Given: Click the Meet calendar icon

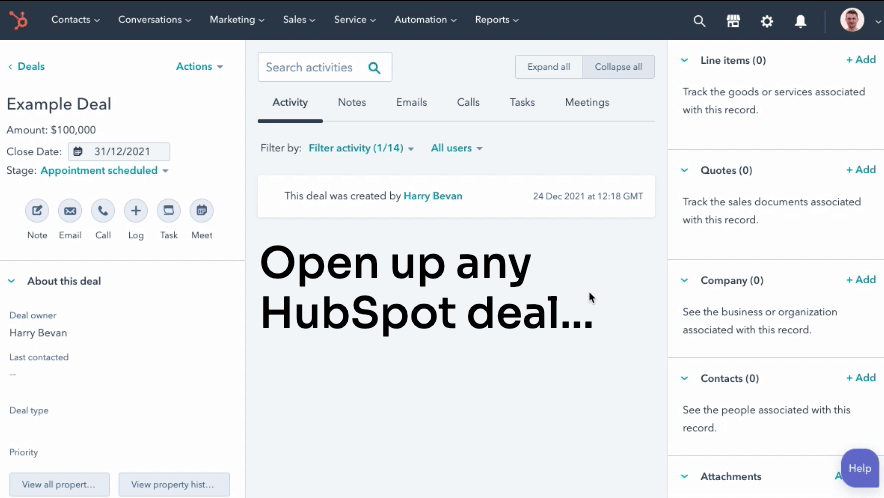Looking at the screenshot, I should 201,210.
